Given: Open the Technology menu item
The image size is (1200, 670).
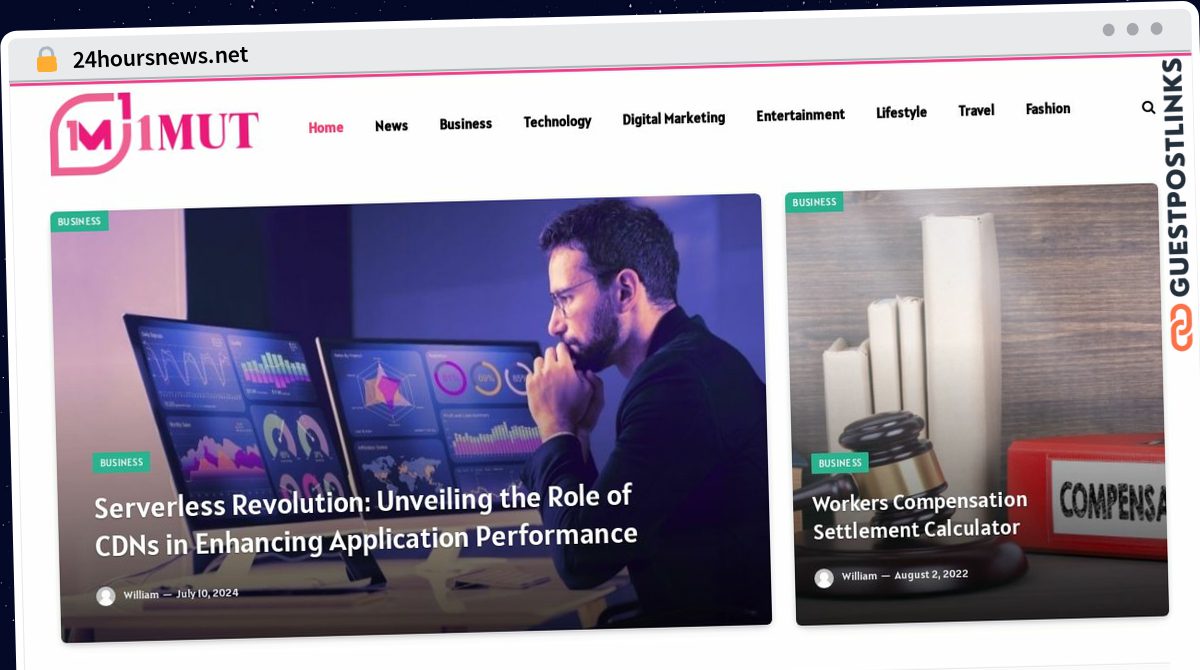Looking at the screenshot, I should [557, 121].
